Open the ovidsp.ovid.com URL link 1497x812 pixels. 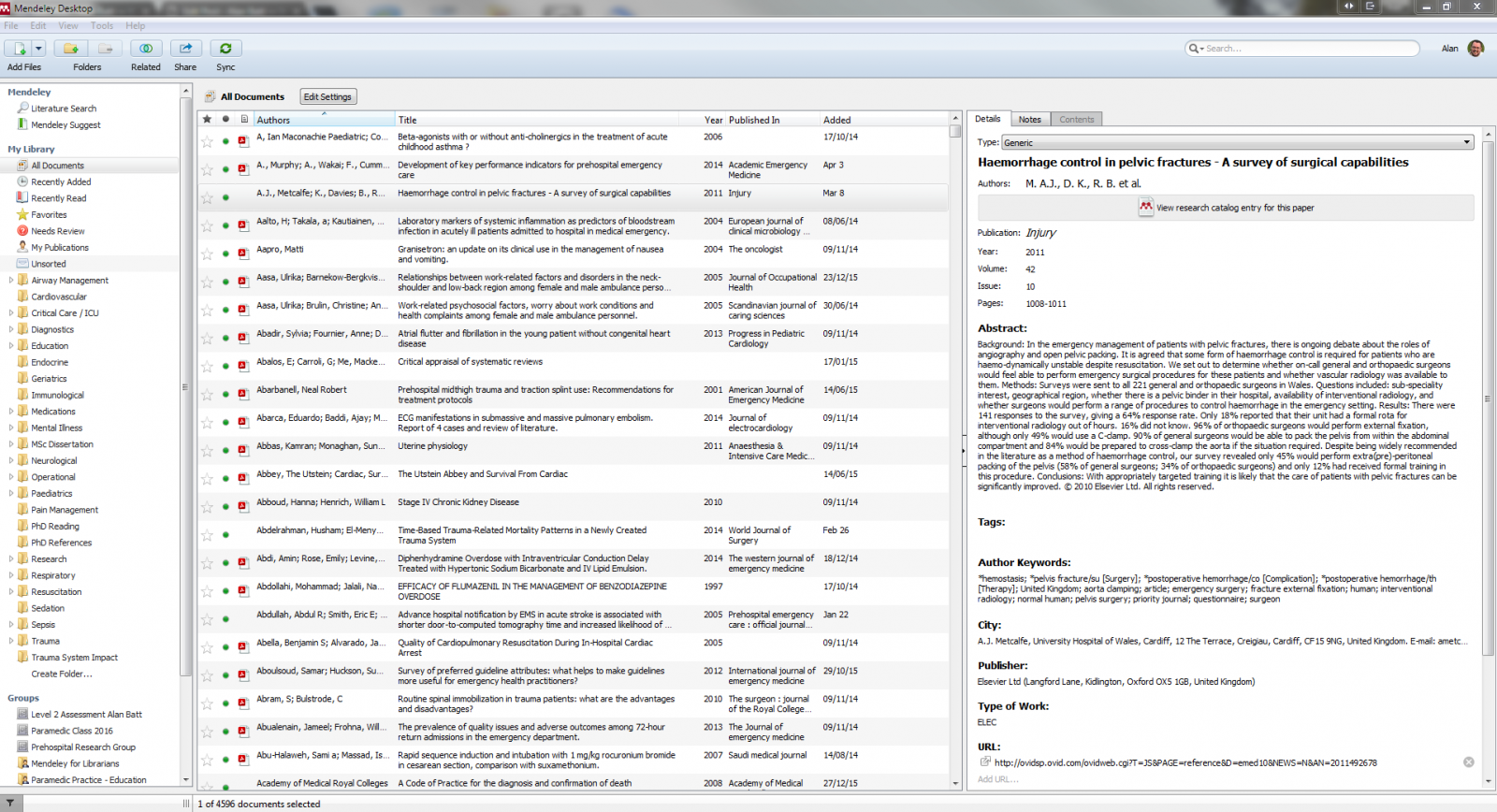coord(1185,762)
